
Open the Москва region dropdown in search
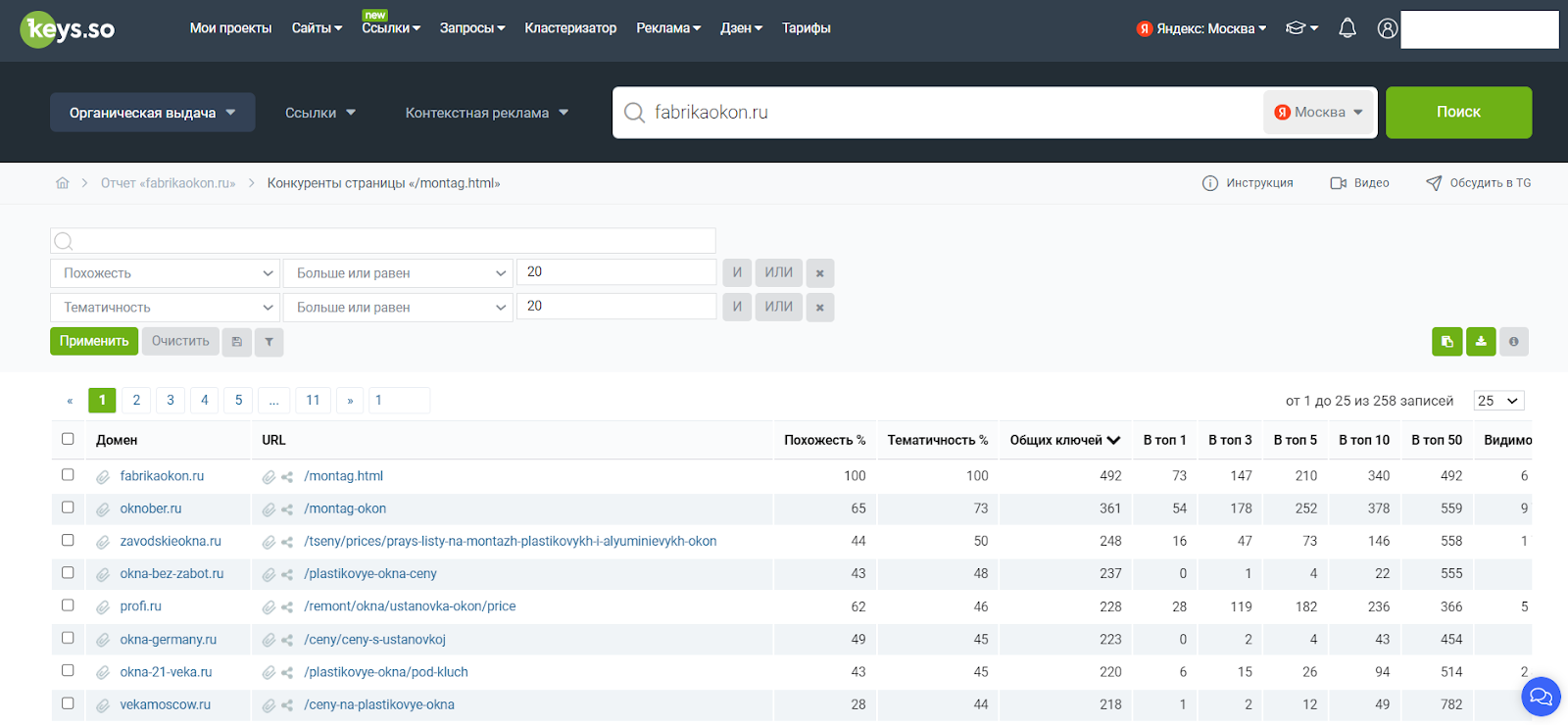[x=1319, y=113]
